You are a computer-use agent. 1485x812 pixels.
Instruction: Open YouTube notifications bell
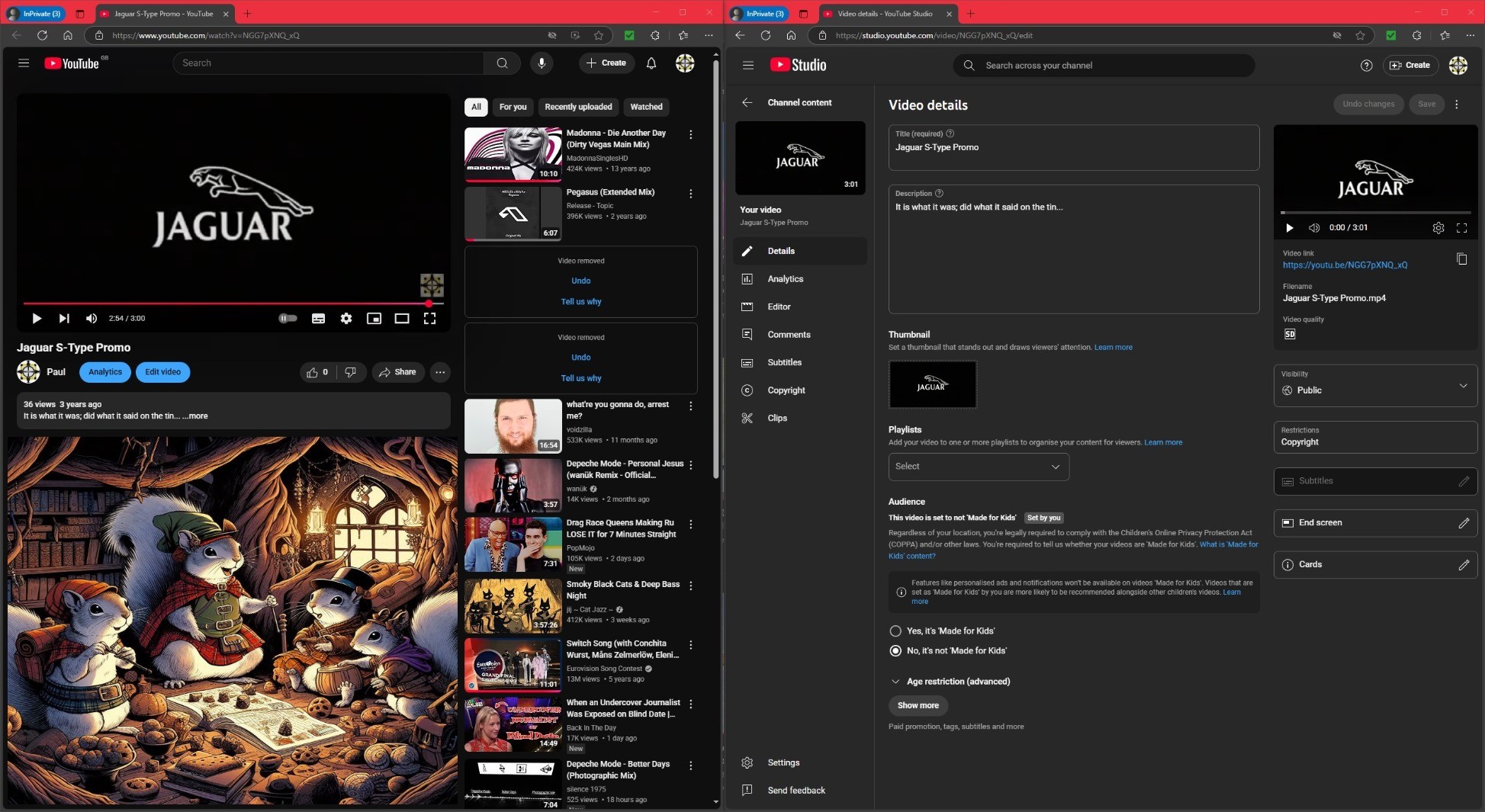(x=651, y=63)
